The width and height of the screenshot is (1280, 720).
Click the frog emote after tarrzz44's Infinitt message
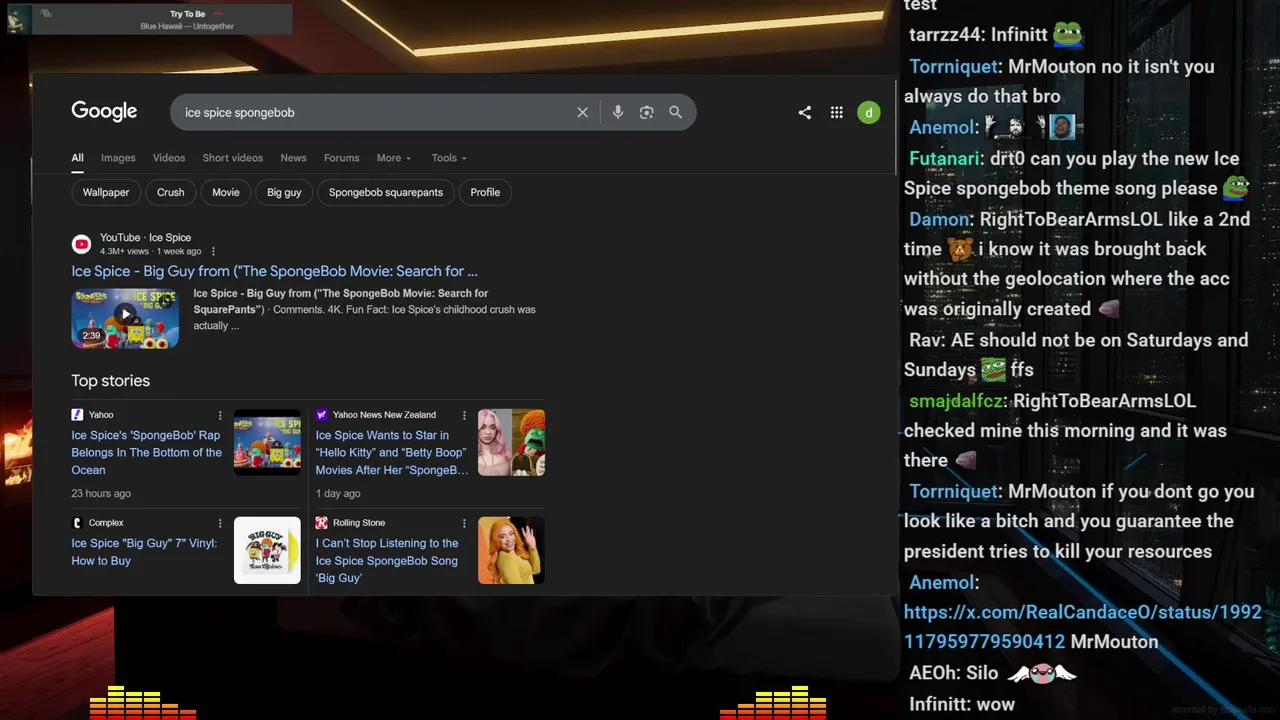(1068, 35)
